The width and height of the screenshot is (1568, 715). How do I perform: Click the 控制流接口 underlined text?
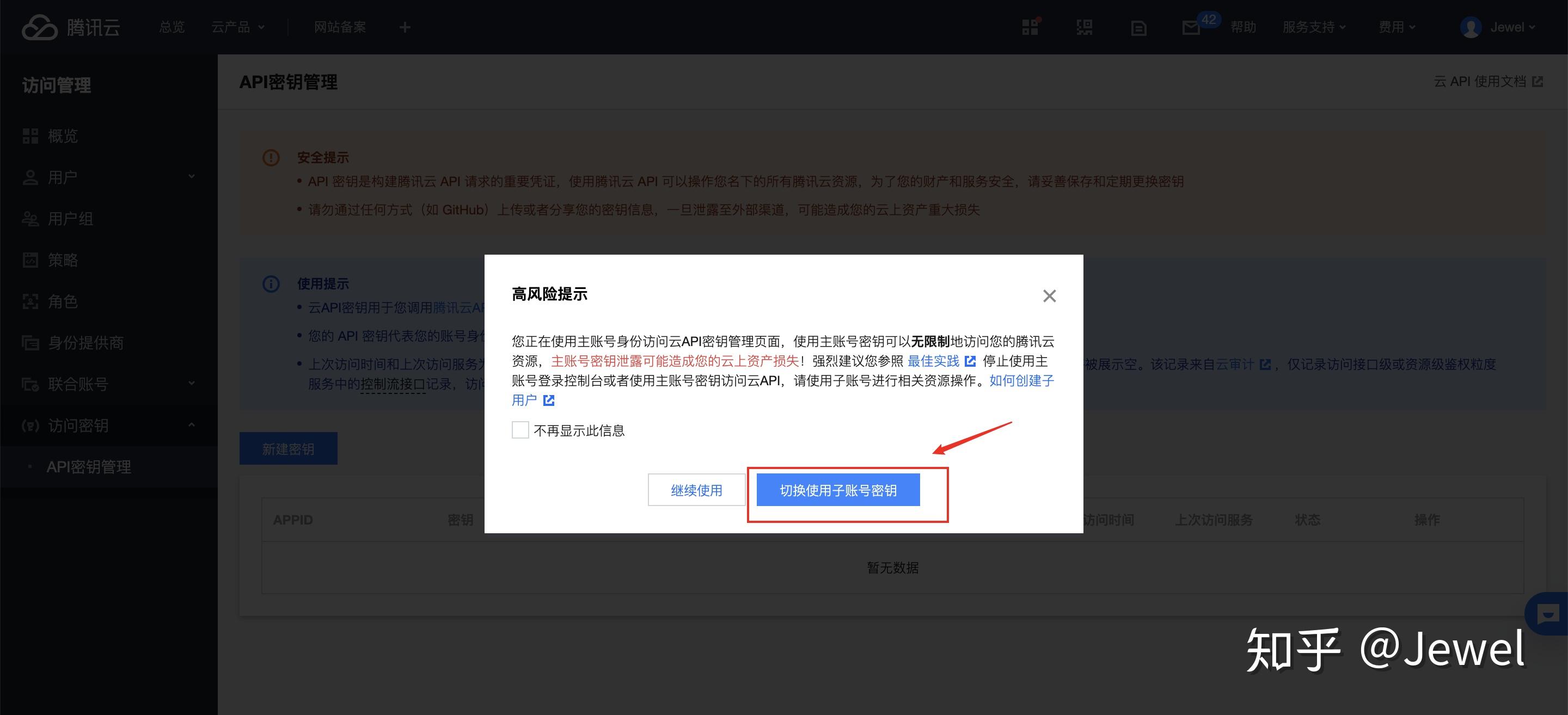pyautogui.click(x=393, y=384)
